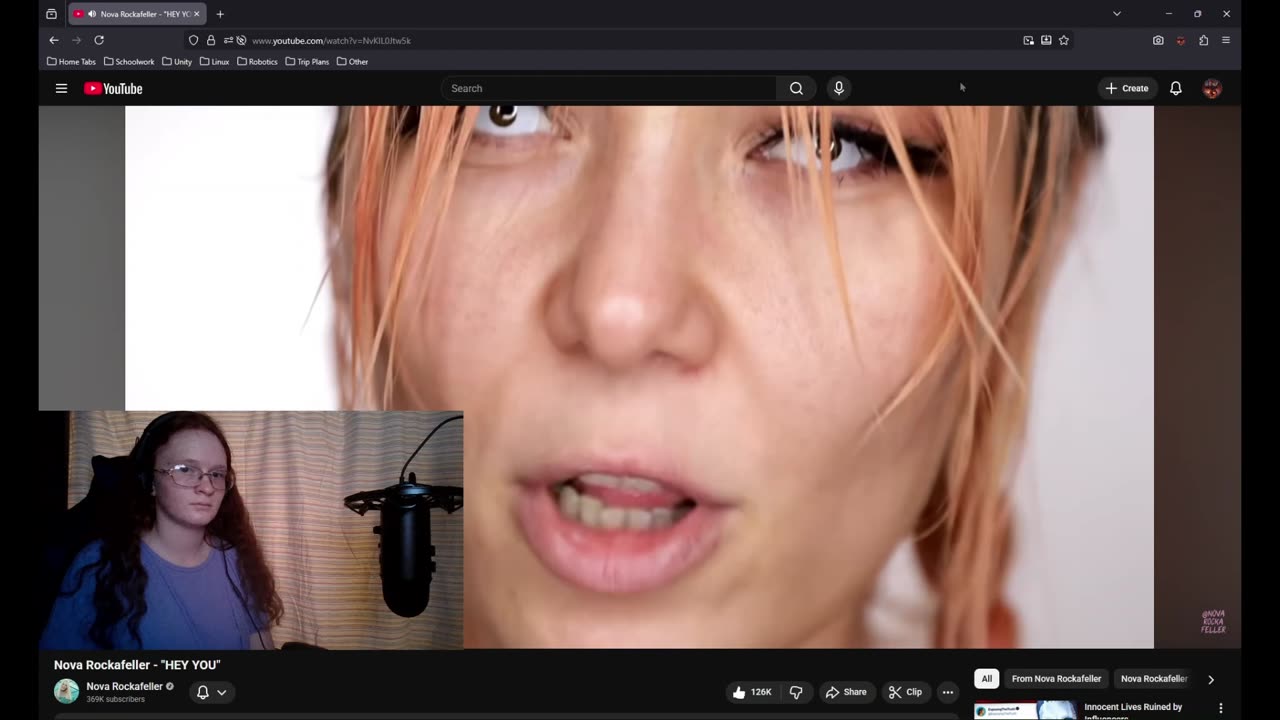Image resolution: width=1280 pixels, height=720 pixels.
Task: Open site permissions icon in address bar
Action: tap(228, 40)
